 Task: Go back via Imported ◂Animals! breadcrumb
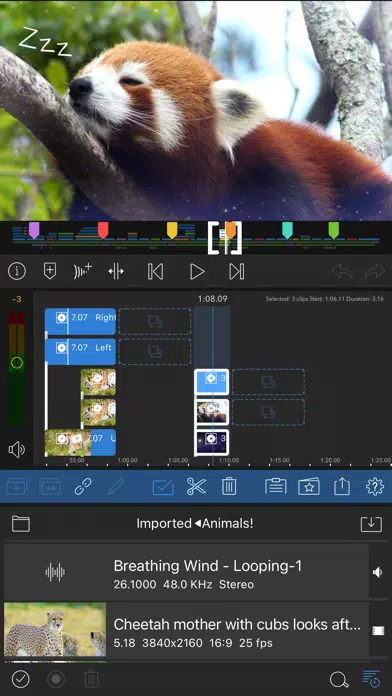(195, 523)
